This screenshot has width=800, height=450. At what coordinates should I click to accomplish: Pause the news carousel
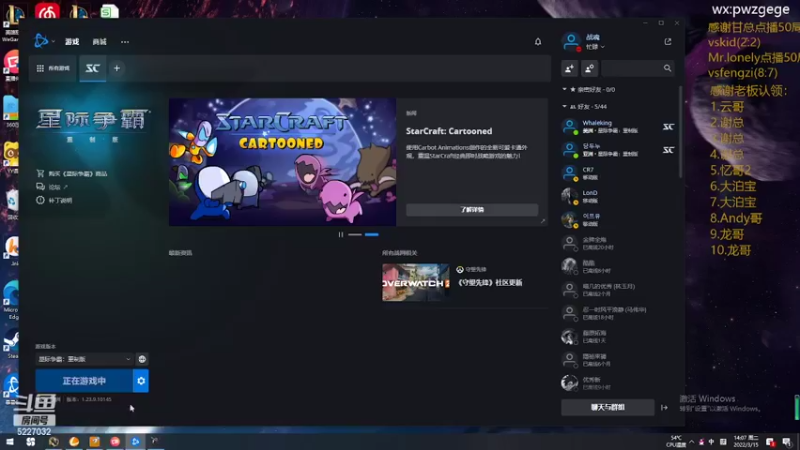pos(341,235)
